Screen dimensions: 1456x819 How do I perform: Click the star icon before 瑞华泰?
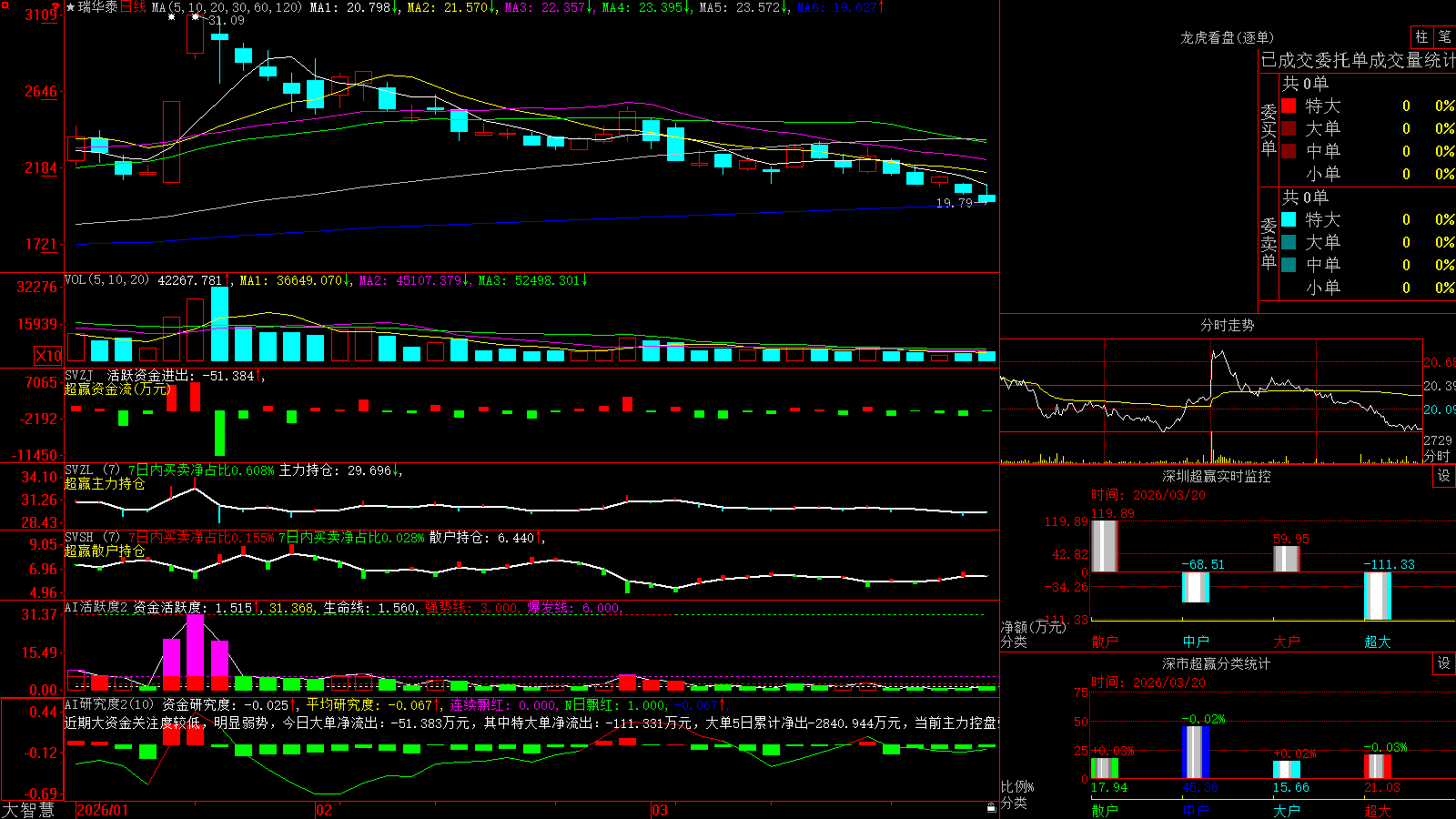pos(71,7)
